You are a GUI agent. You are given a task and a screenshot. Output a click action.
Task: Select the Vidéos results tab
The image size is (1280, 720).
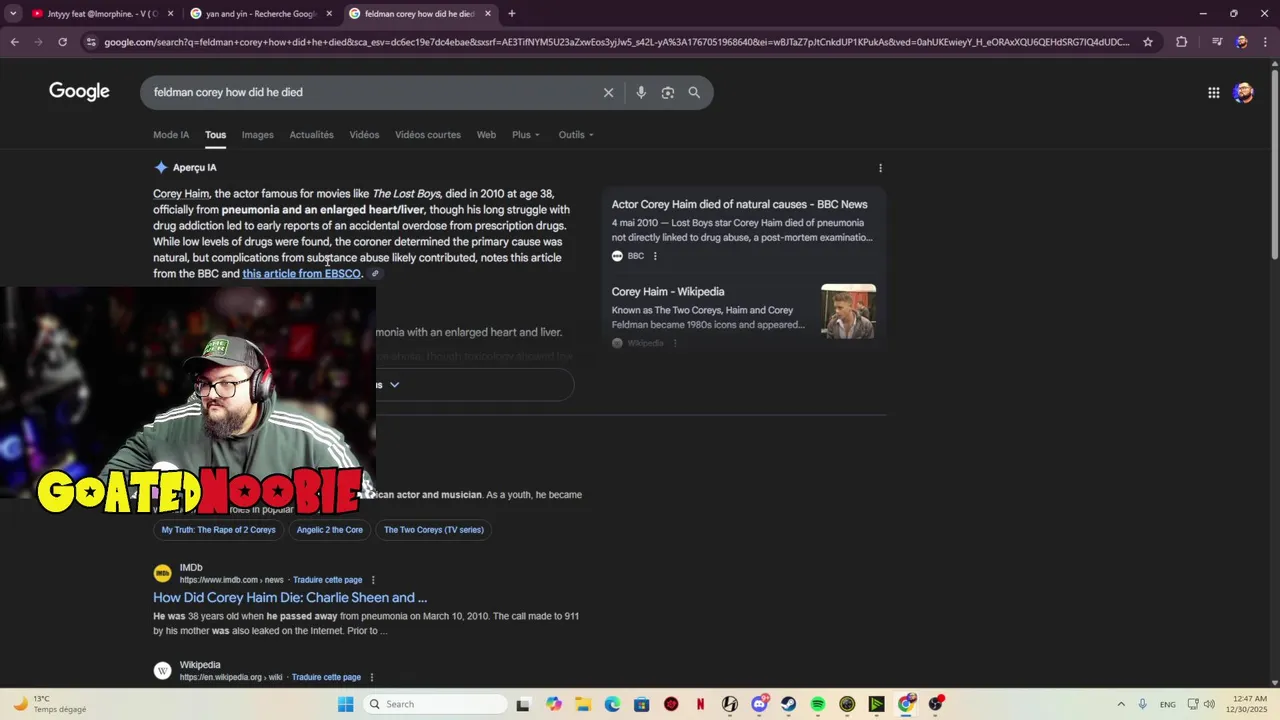tap(364, 135)
